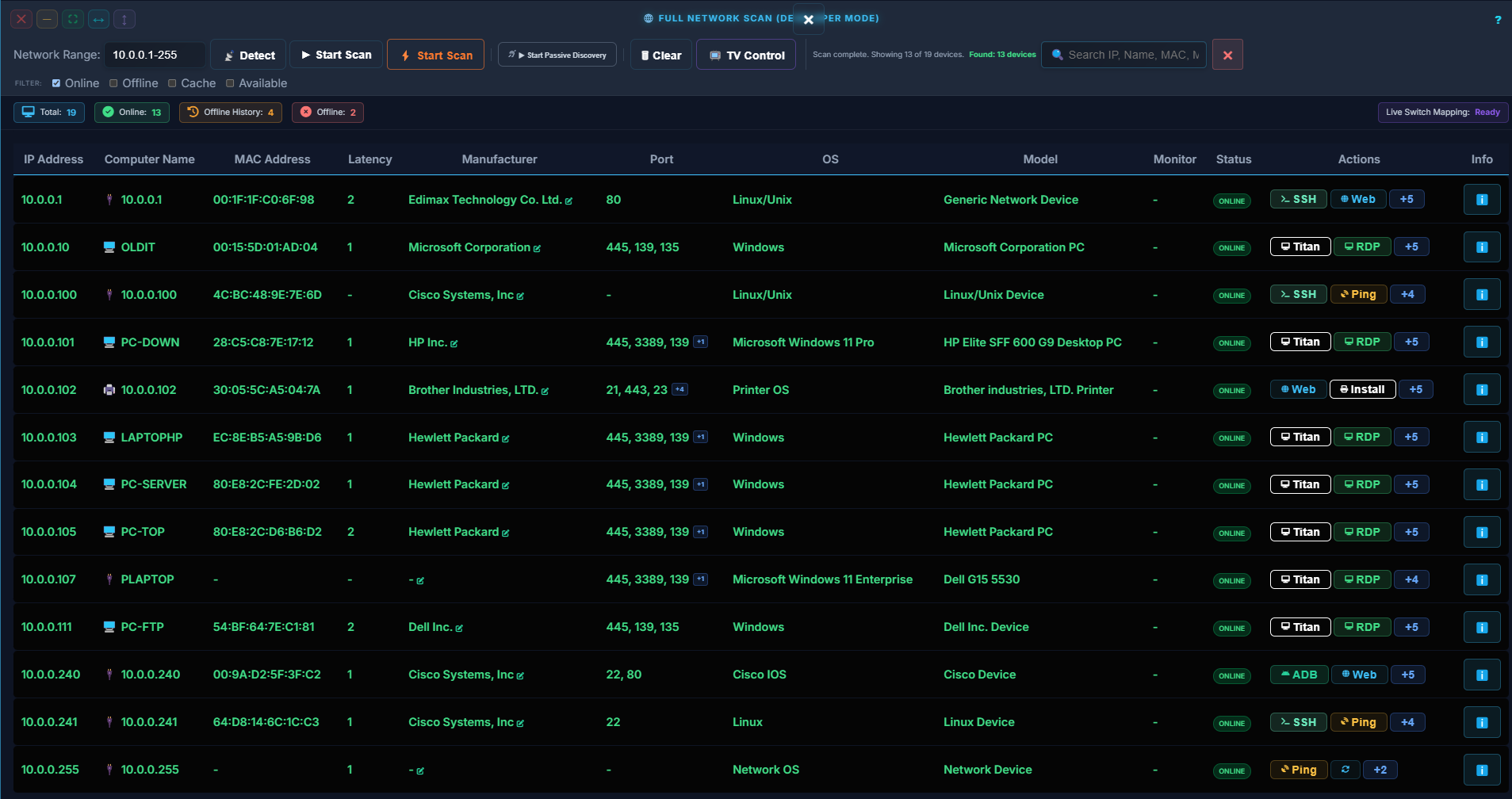Image resolution: width=1512 pixels, height=799 pixels.
Task: Sort by Manufacturer column header
Action: (x=500, y=159)
